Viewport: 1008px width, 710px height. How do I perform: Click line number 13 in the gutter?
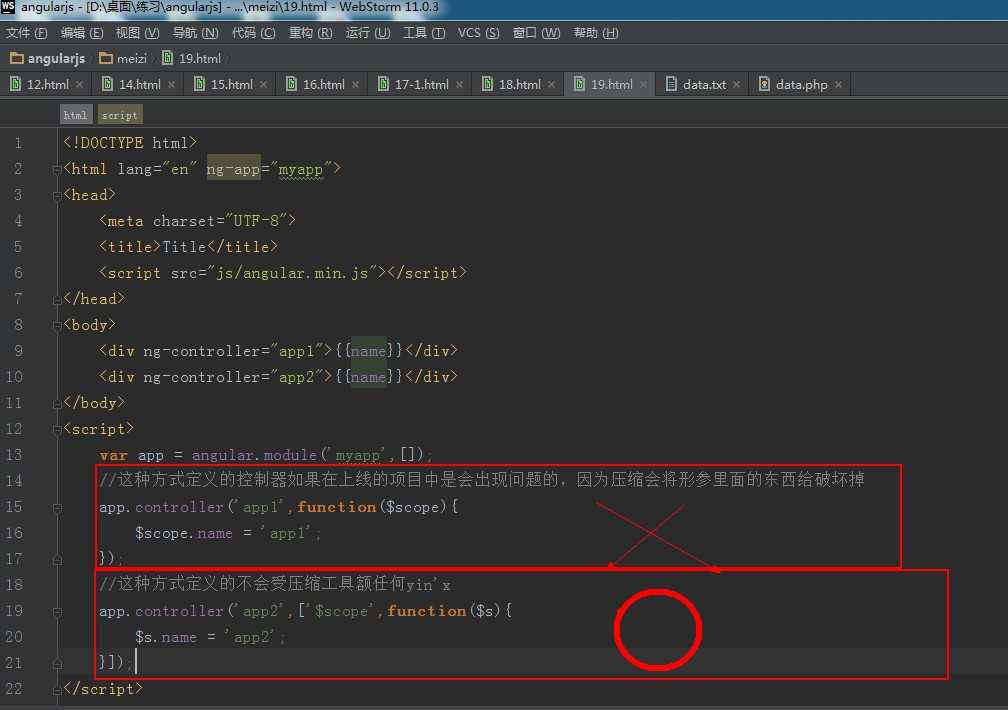point(14,455)
